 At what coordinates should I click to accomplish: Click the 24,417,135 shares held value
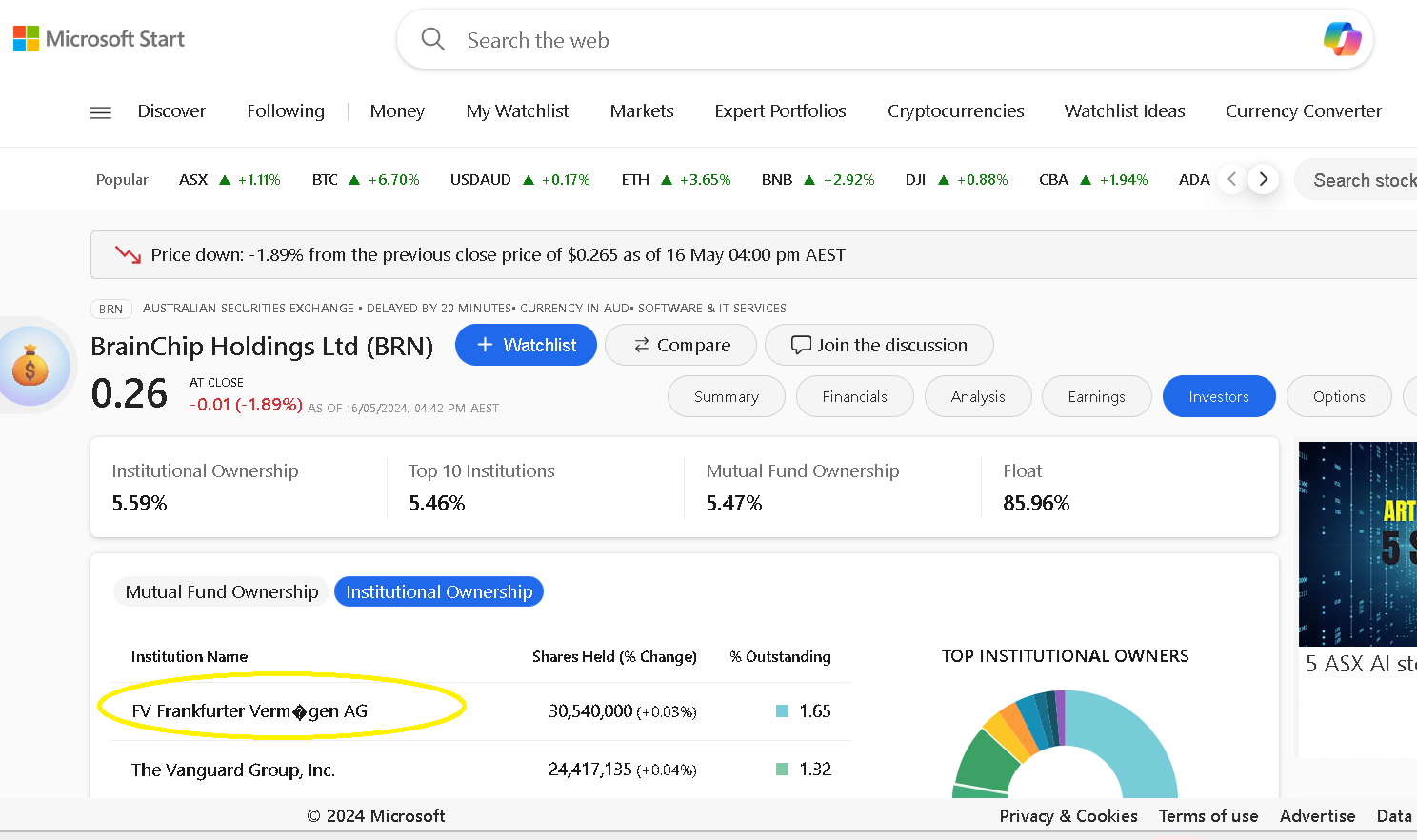coord(590,770)
